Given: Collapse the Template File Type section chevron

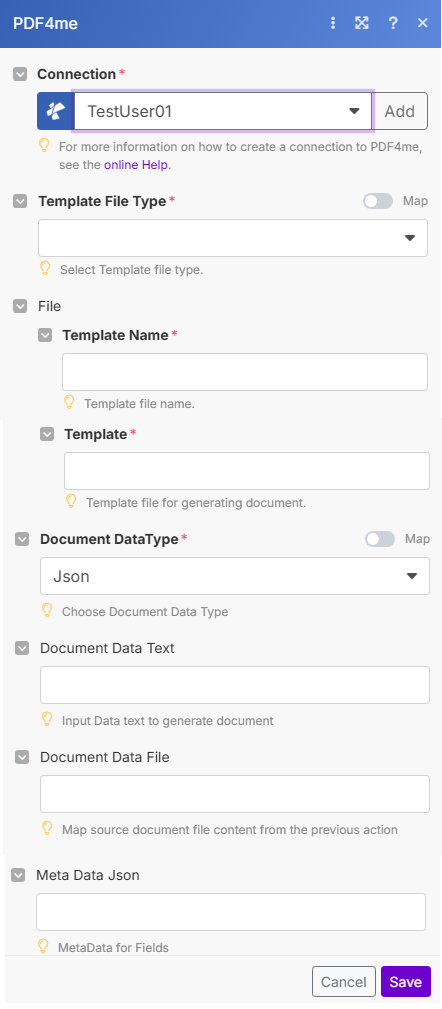Looking at the screenshot, I should (x=21, y=201).
